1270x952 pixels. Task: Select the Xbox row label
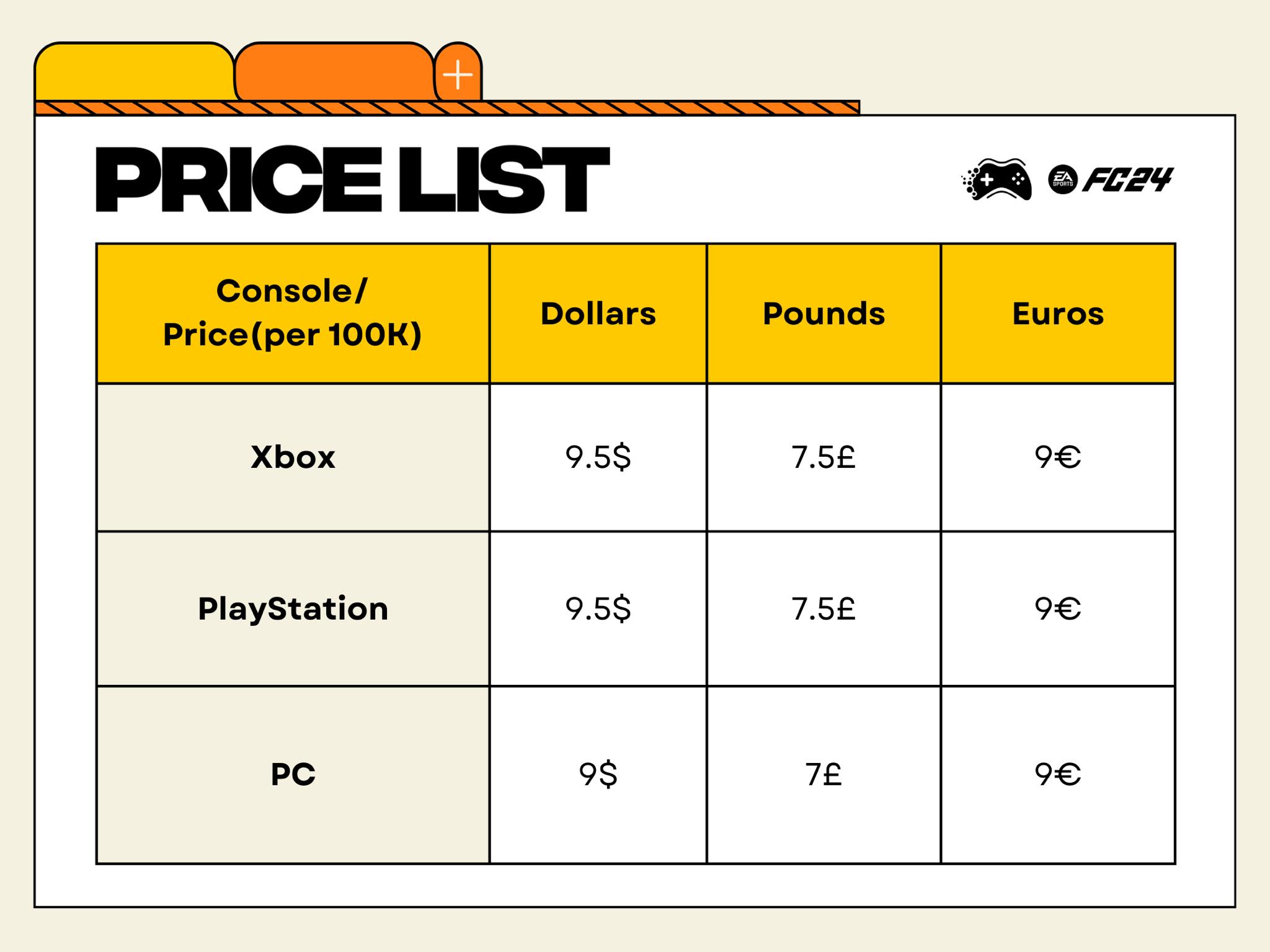tap(293, 457)
